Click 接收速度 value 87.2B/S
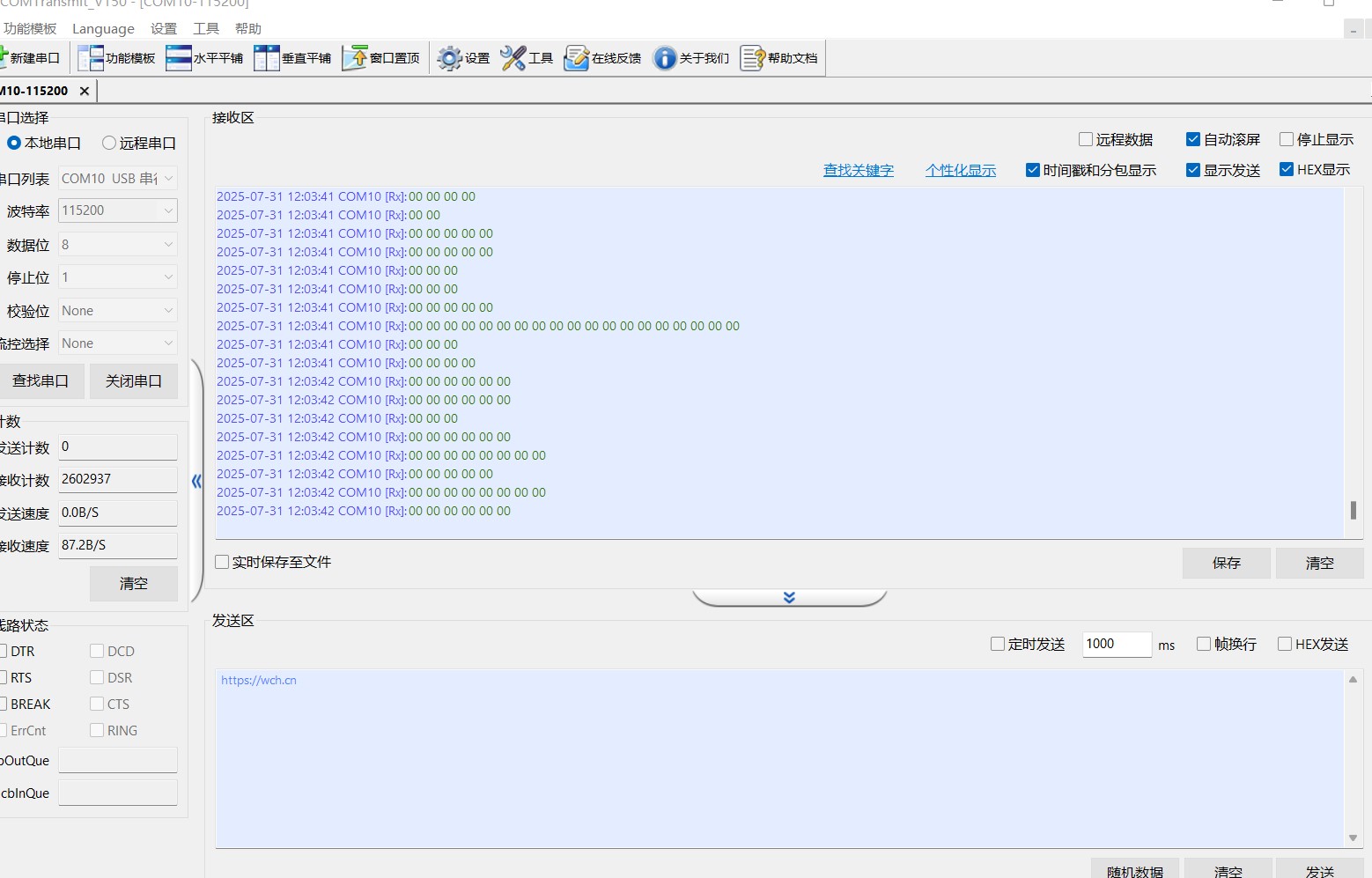The height and width of the screenshot is (878, 1372). (x=118, y=545)
